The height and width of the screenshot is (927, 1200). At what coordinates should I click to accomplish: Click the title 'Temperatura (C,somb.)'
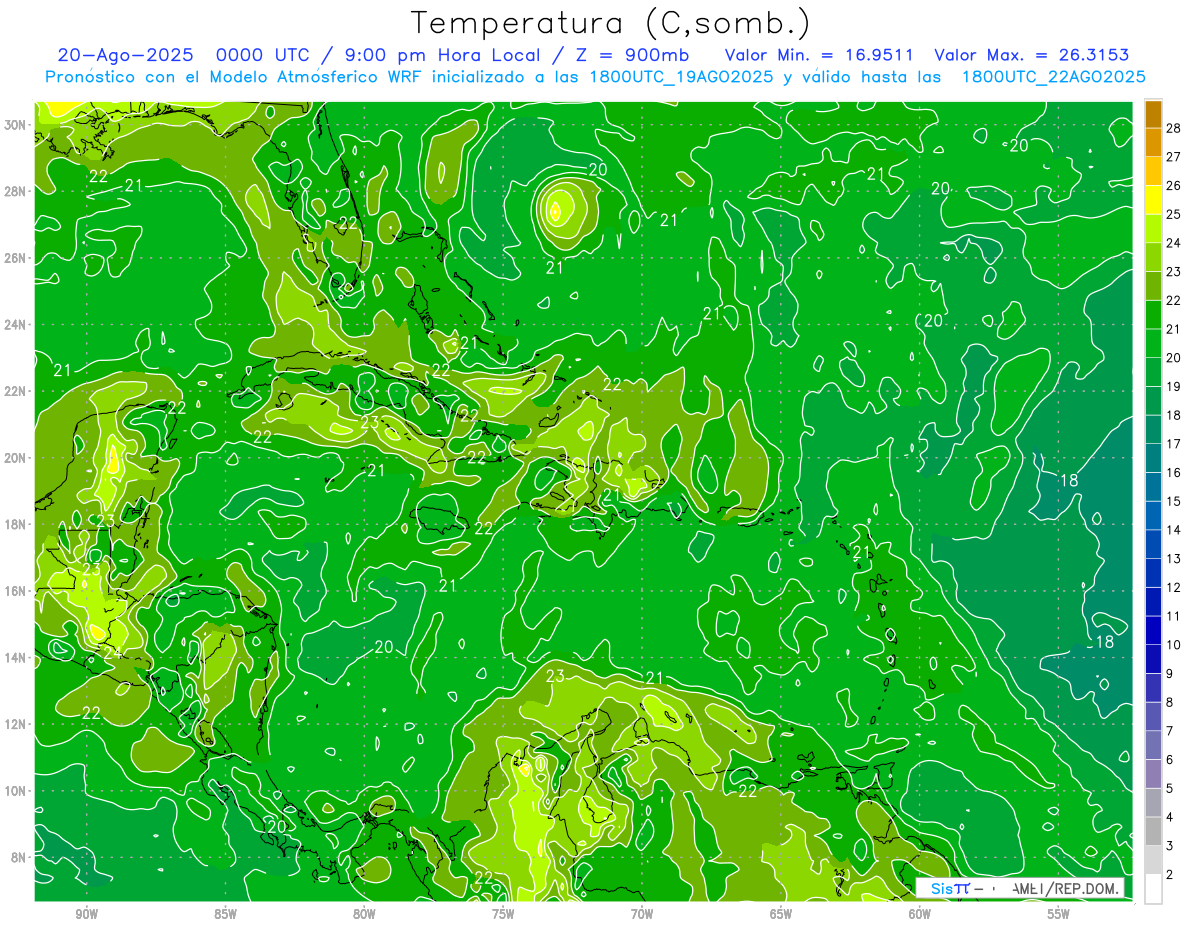tap(611, 23)
